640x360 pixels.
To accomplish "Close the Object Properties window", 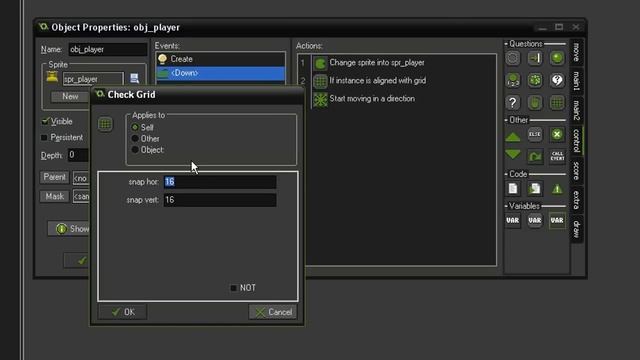I will pos(576,27).
